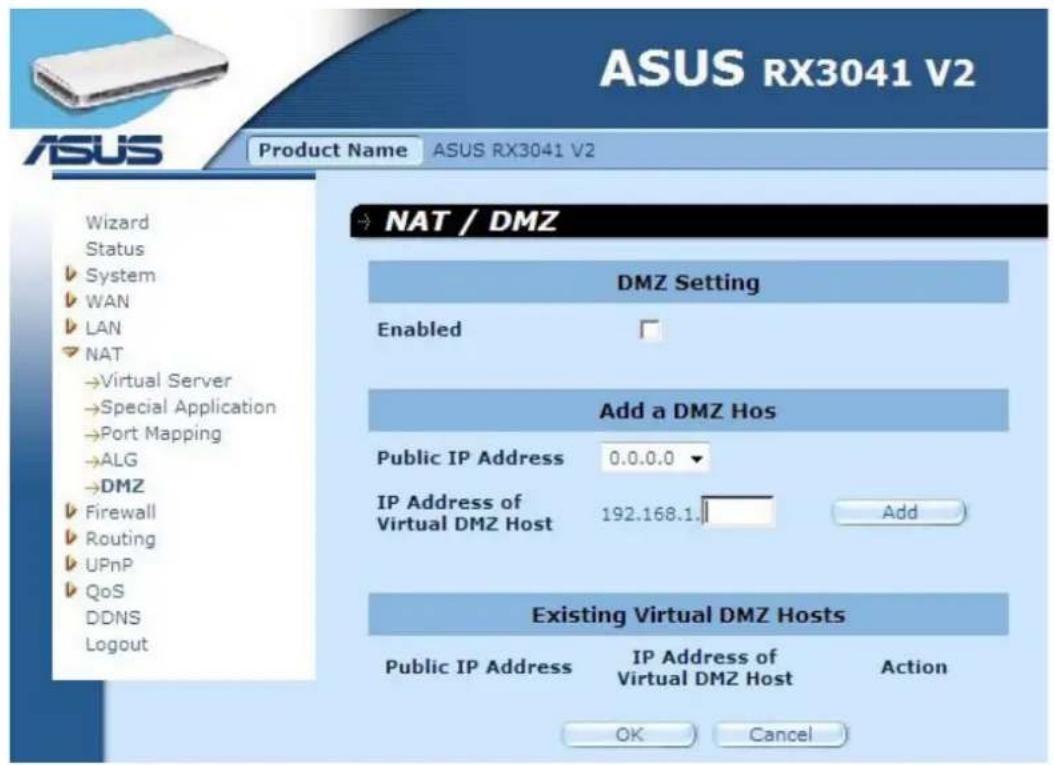This screenshot has height=765, width=1054.
Task: Expand the Routing menu arrow
Action: point(71,538)
